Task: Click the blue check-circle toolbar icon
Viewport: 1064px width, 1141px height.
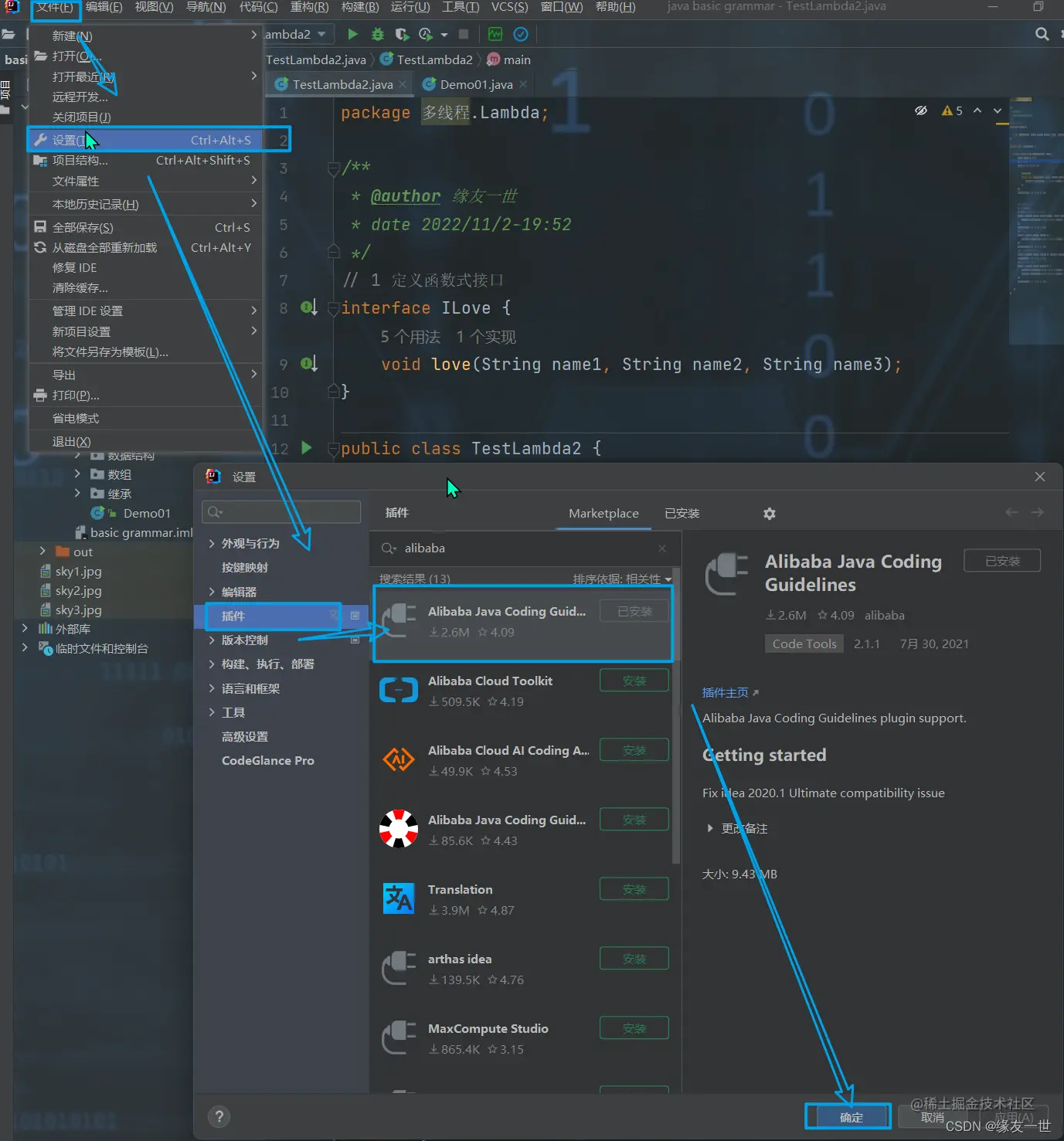Action: tap(521, 34)
